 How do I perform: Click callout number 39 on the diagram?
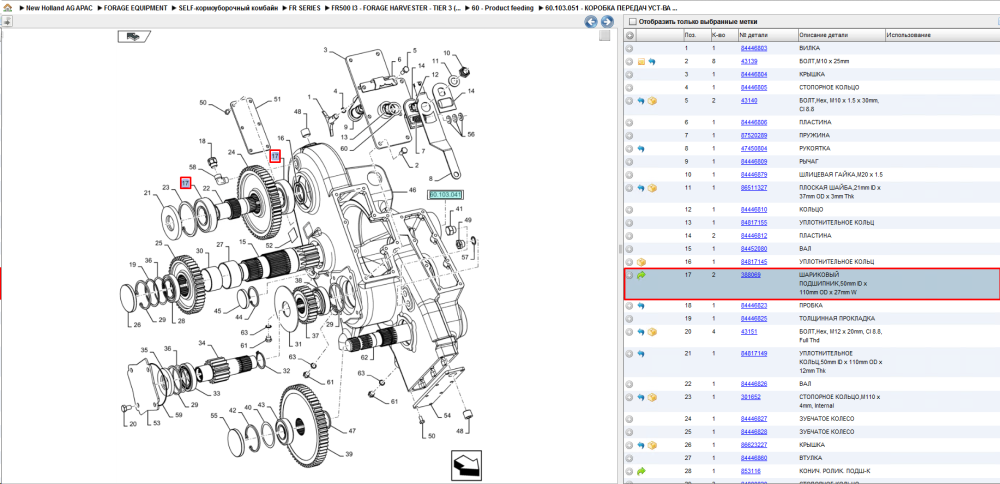coord(349,454)
